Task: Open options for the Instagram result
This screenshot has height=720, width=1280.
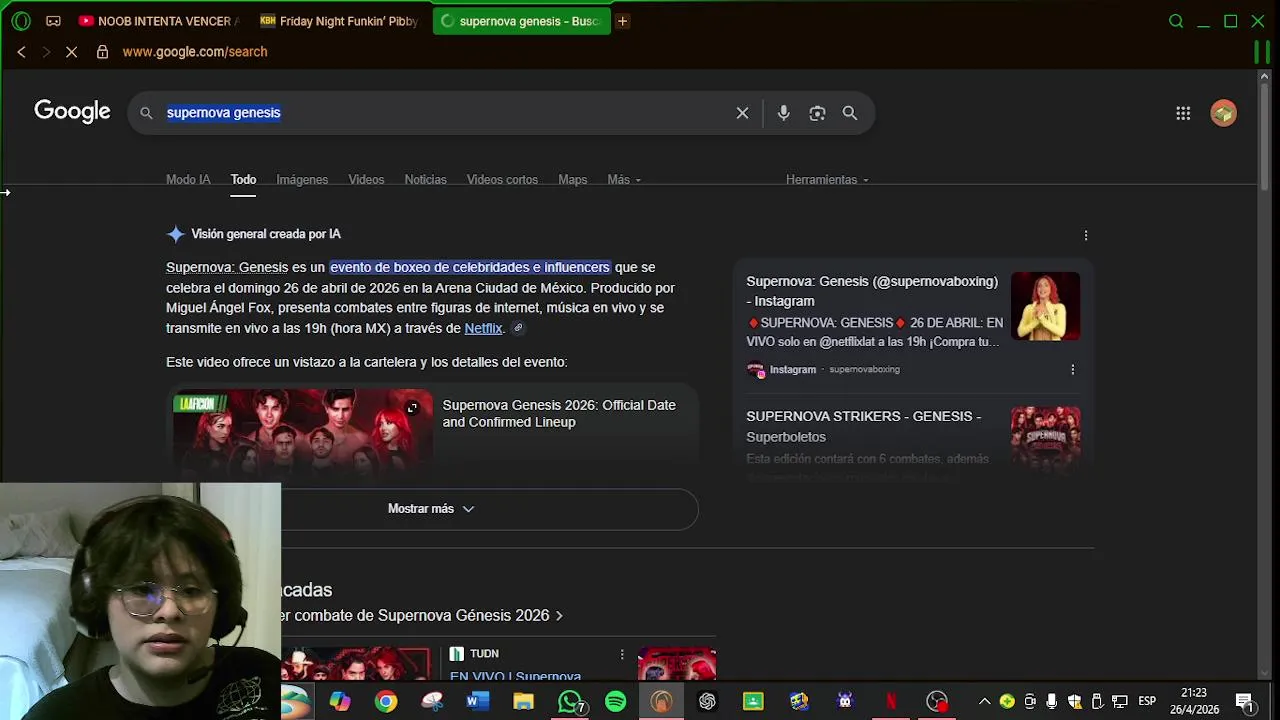Action: pyautogui.click(x=1073, y=369)
